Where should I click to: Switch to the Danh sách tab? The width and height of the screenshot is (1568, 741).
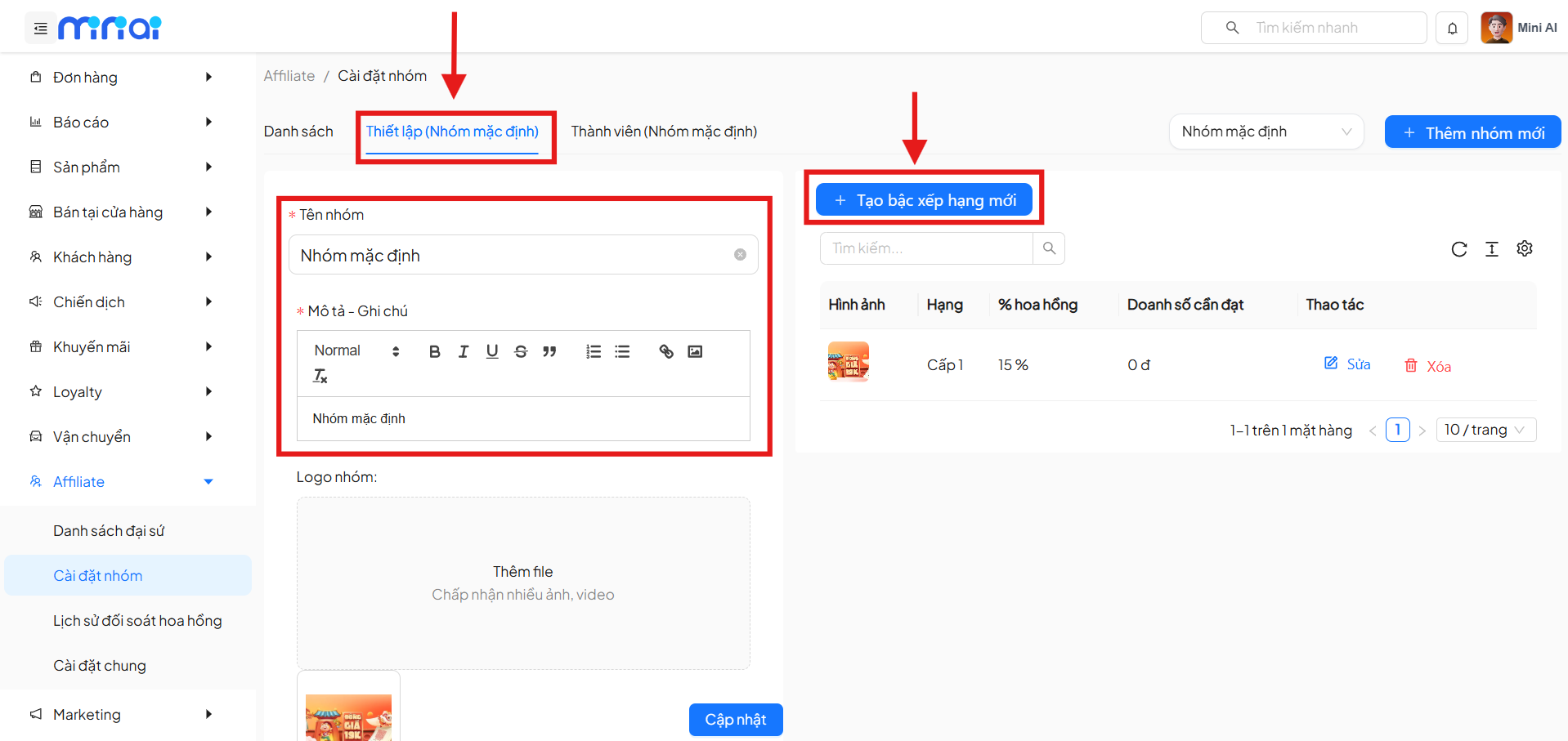coord(298,132)
